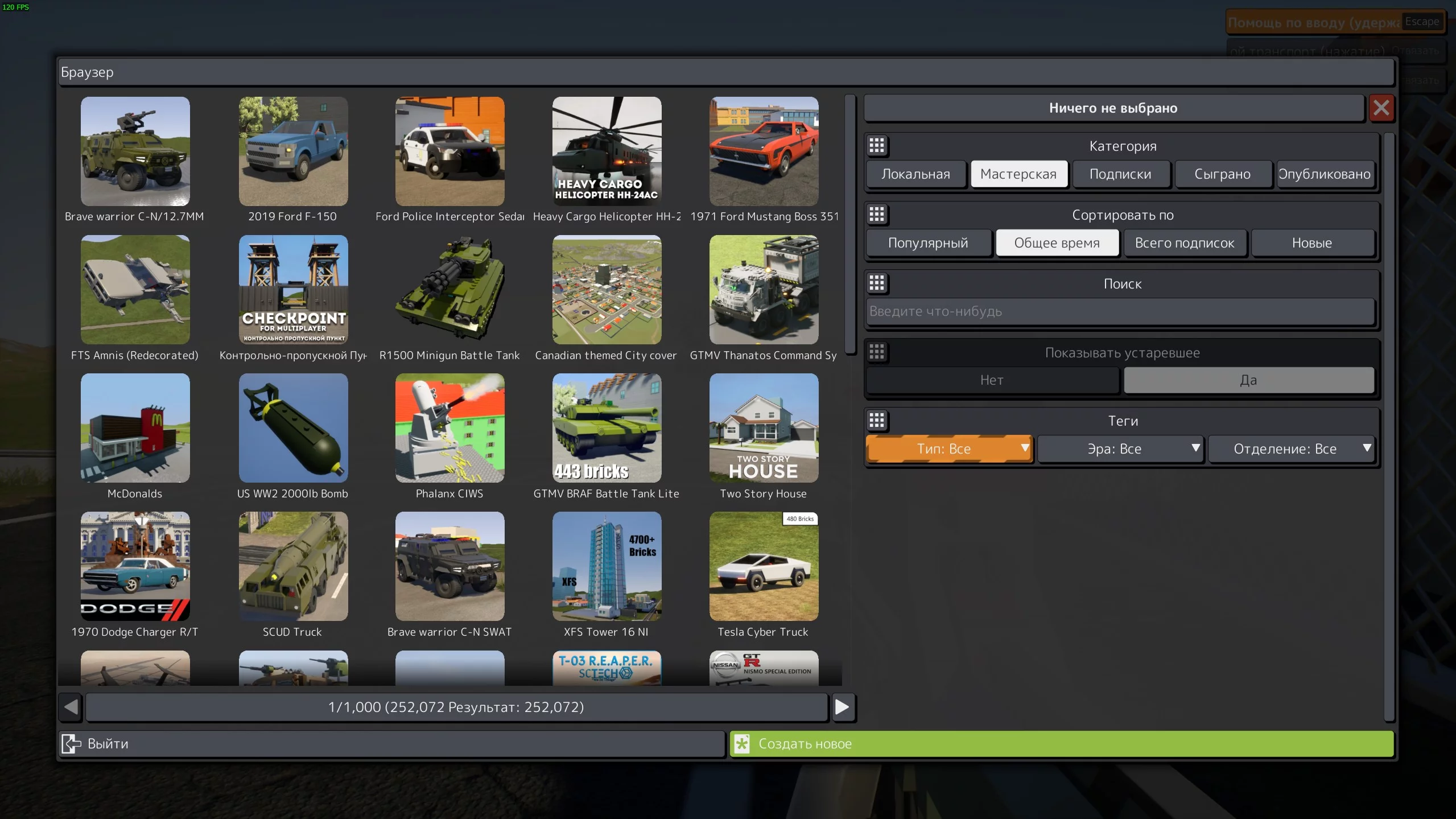This screenshot has width=1456, height=819.
Task: Click the search field Введите что-нибудь
Action: tap(1120, 311)
